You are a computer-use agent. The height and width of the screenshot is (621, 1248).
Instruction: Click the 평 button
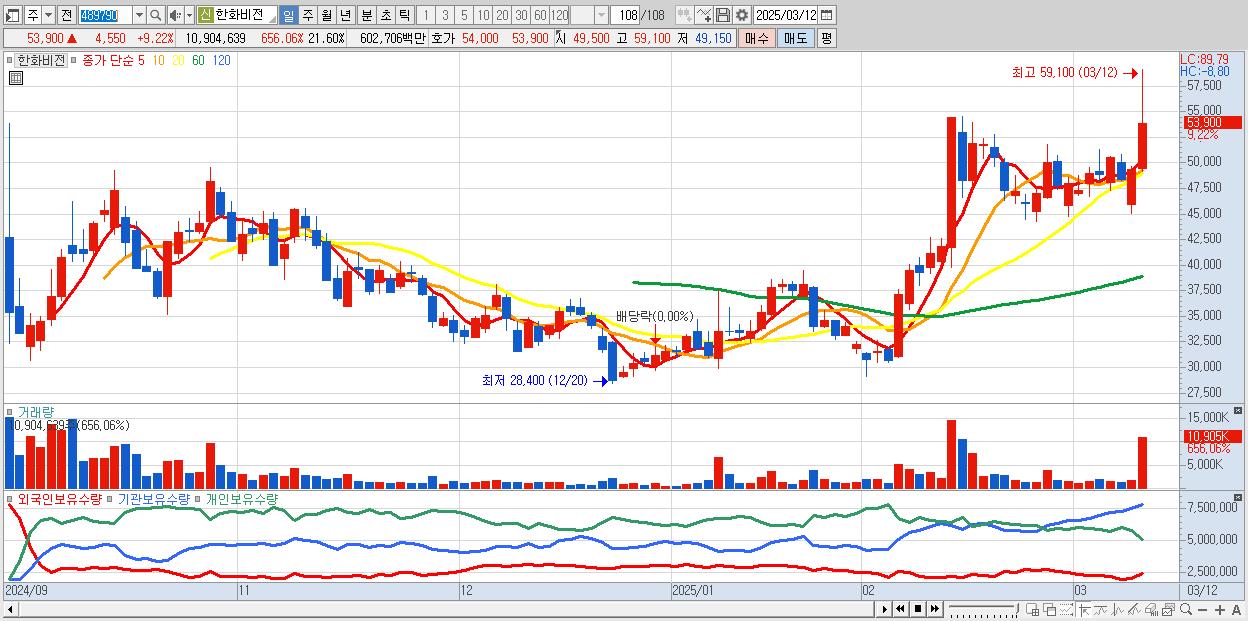[826, 38]
